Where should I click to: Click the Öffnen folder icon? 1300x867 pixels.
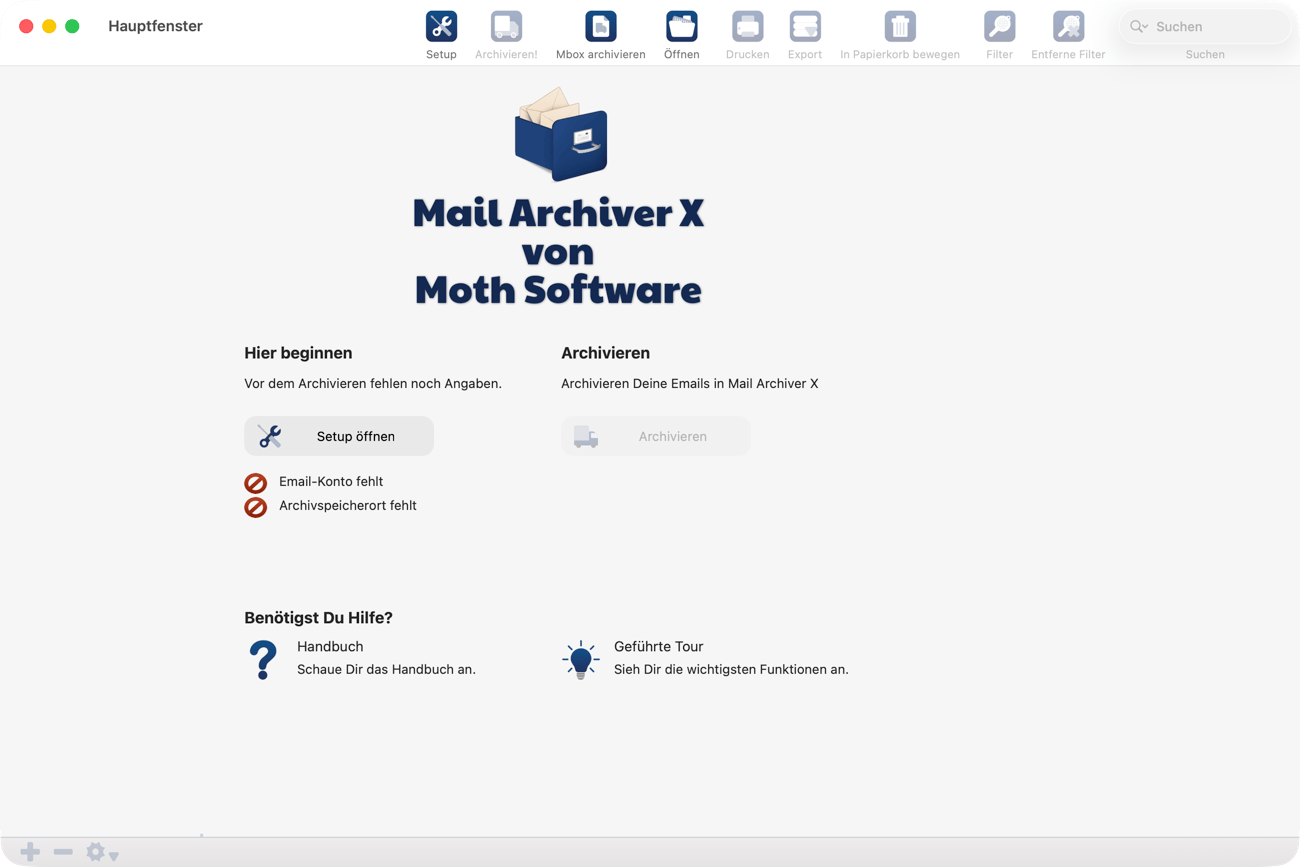tap(682, 26)
